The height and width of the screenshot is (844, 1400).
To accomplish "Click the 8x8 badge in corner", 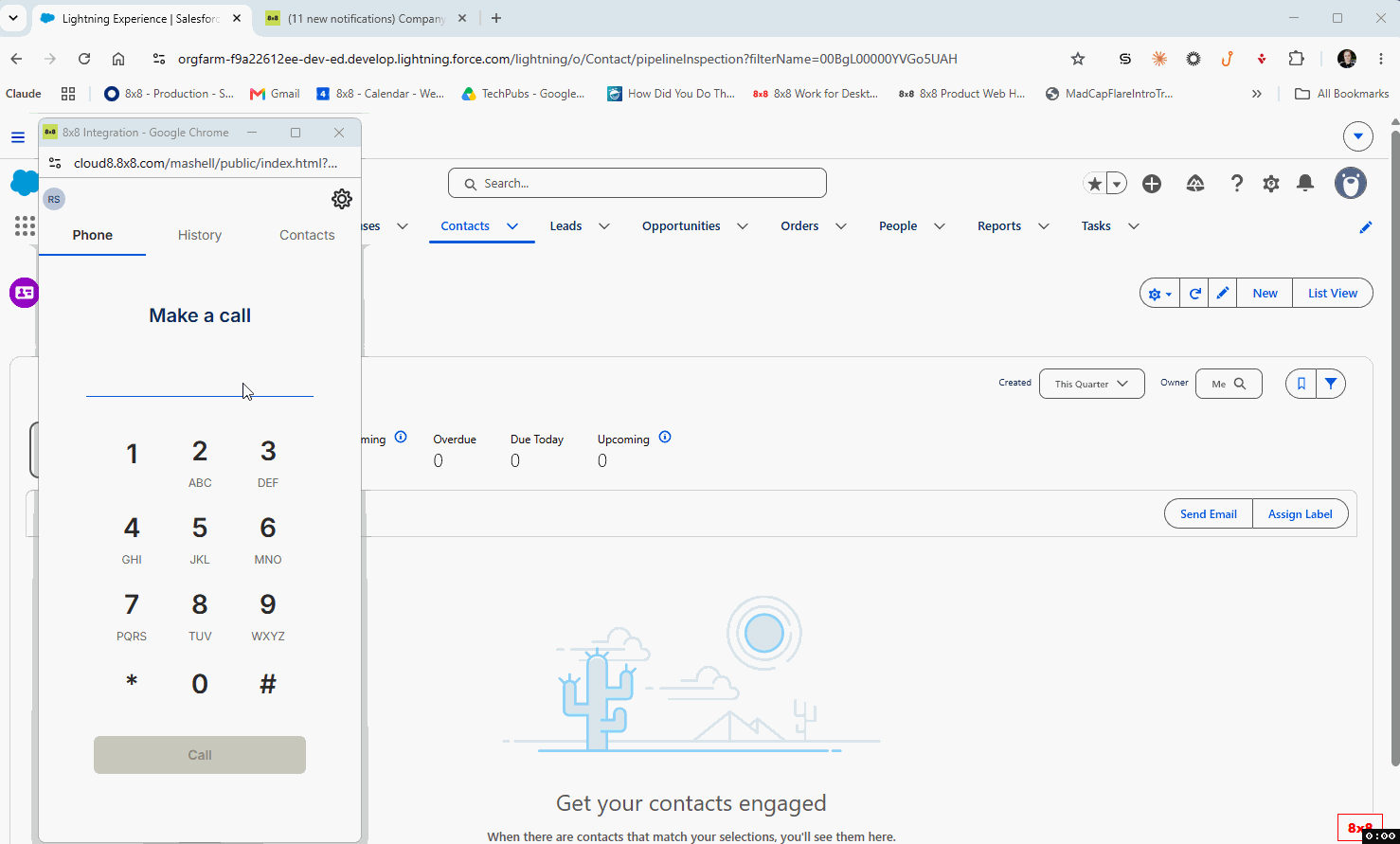I will pyautogui.click(x=1360, y=828).
